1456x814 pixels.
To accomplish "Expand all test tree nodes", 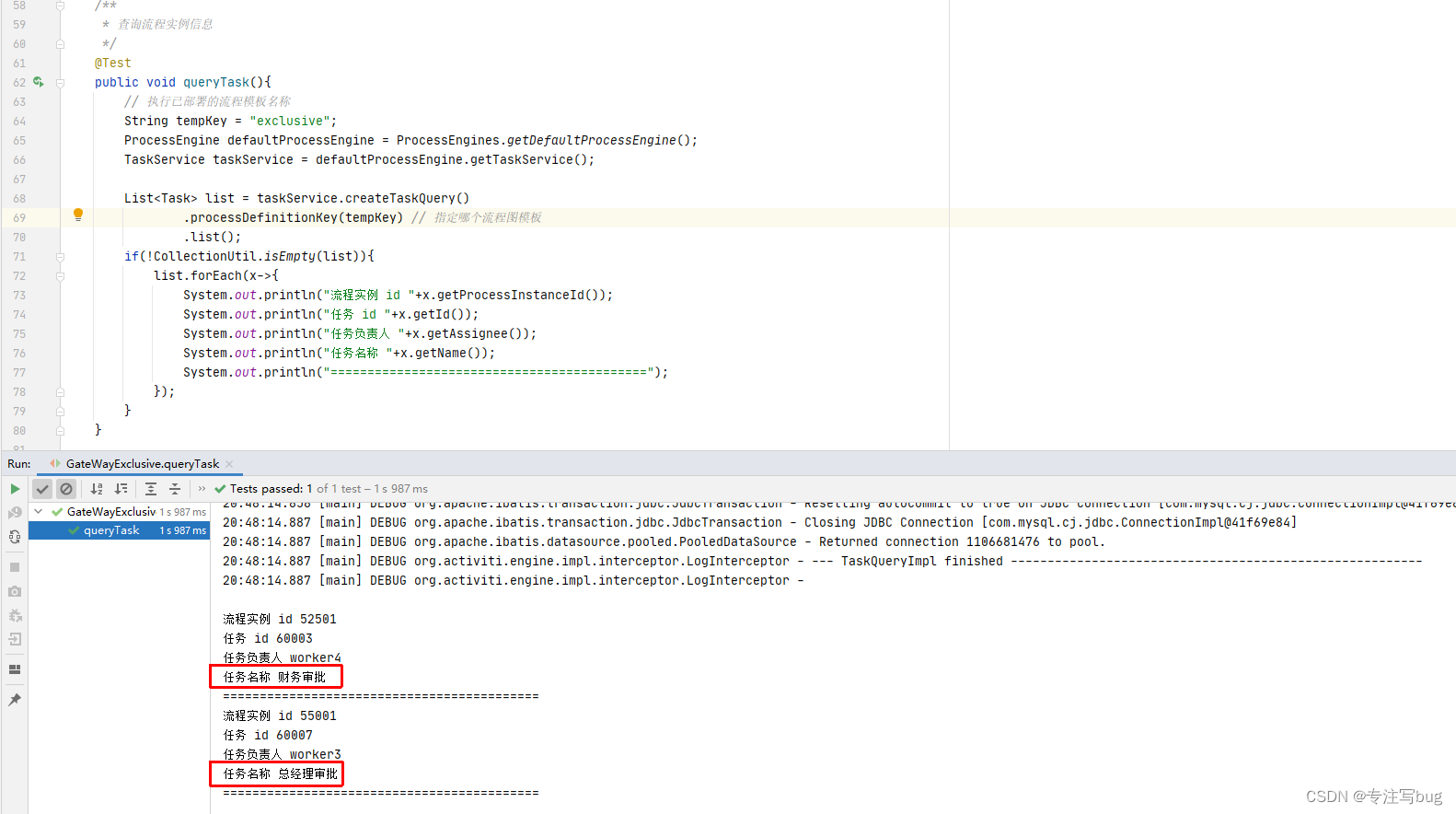I will pyautogui.click(x=151, y=489).
